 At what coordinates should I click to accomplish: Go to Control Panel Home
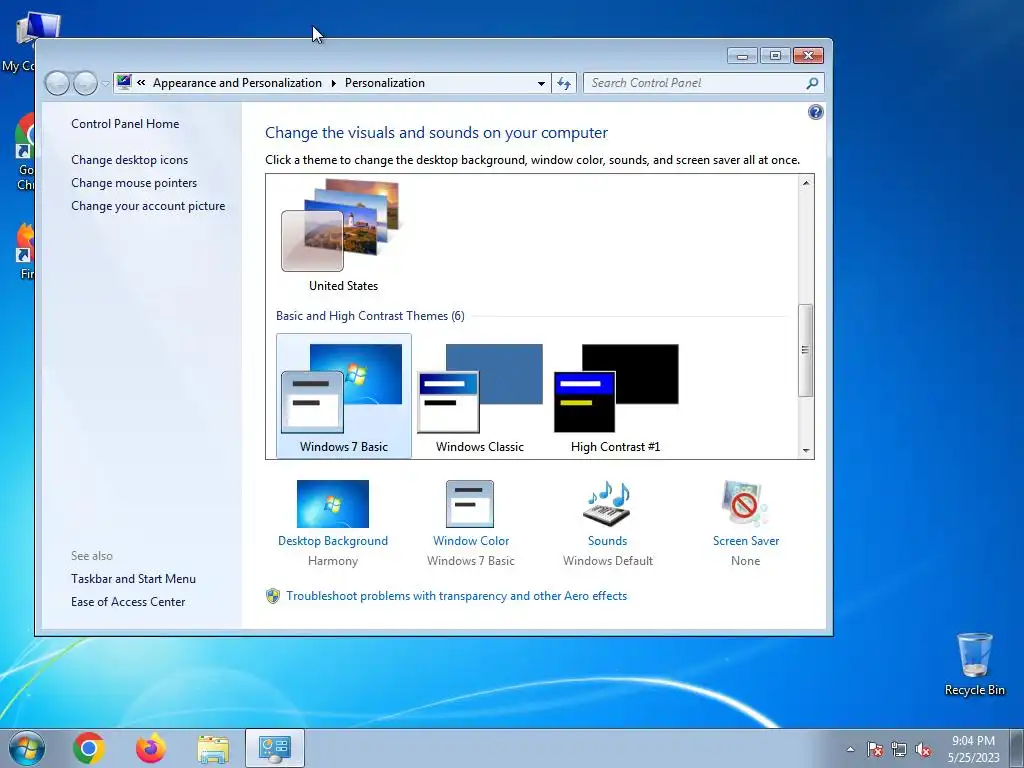[x=125, y=123]
